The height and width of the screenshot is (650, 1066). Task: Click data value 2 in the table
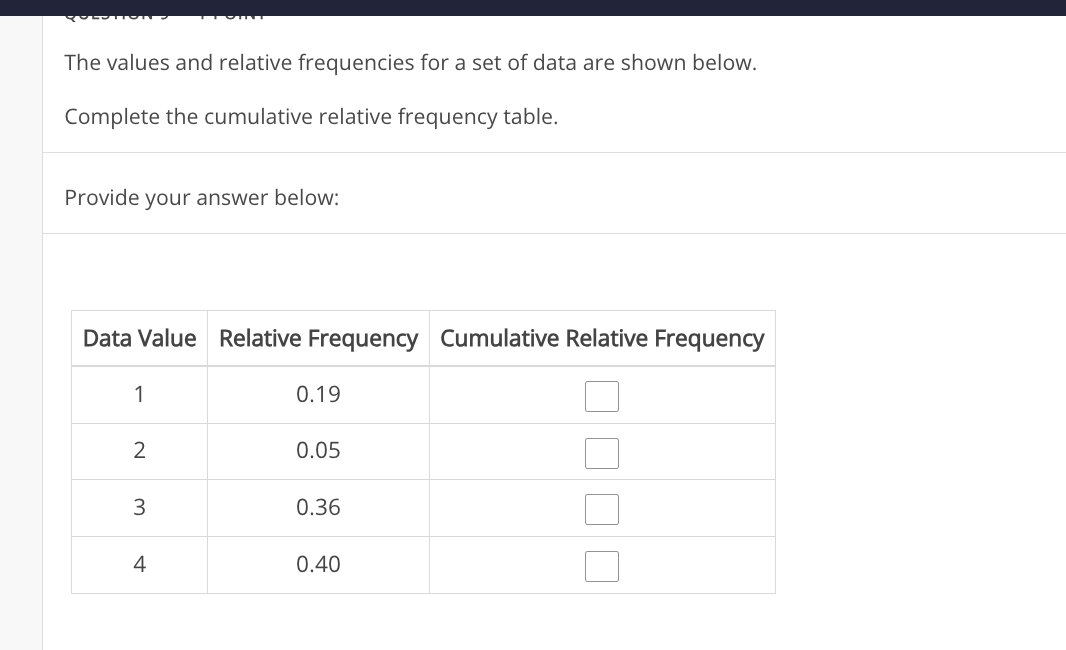tap(139, 451)
